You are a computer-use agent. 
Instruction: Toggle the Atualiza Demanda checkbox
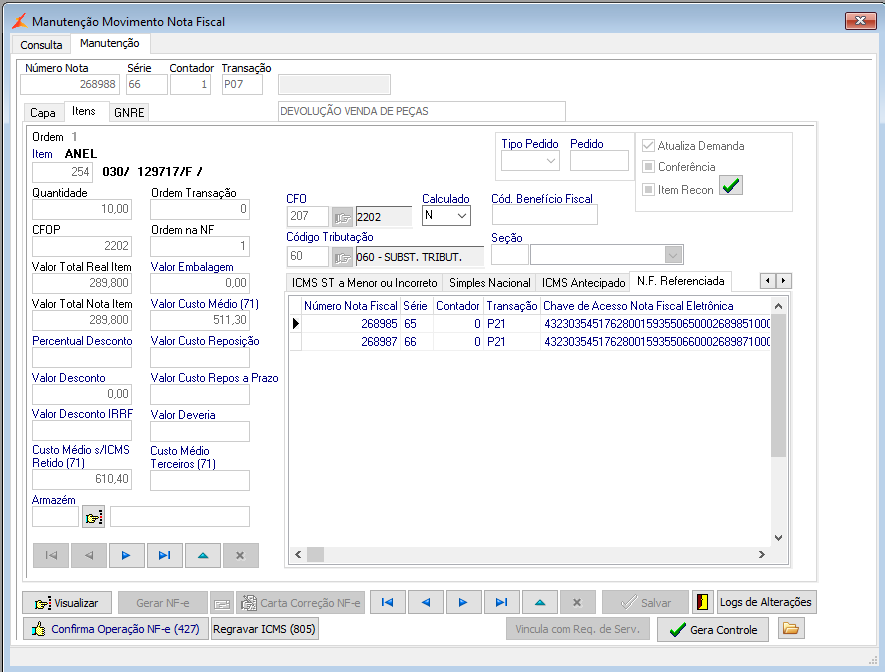648,146
